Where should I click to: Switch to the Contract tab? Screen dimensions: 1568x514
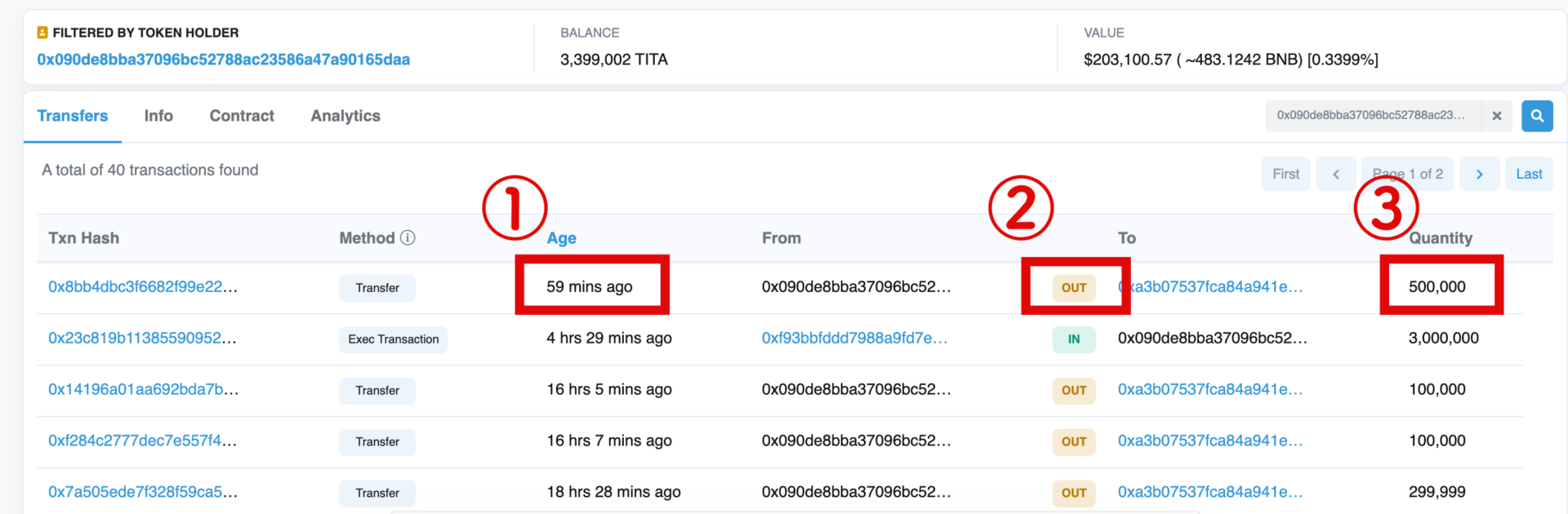coord(242,116)
